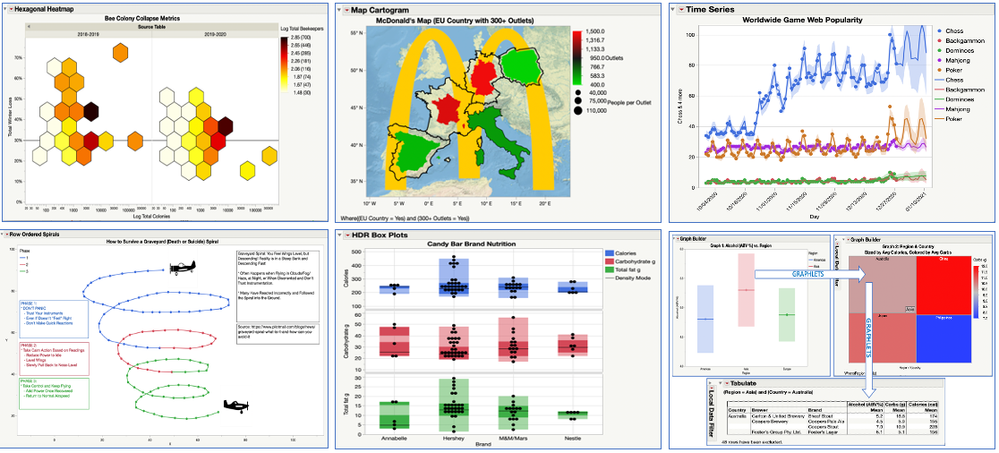Click Poland on the McDonald's map
This screenshot has width=999, height=453.
coord(520,68)
